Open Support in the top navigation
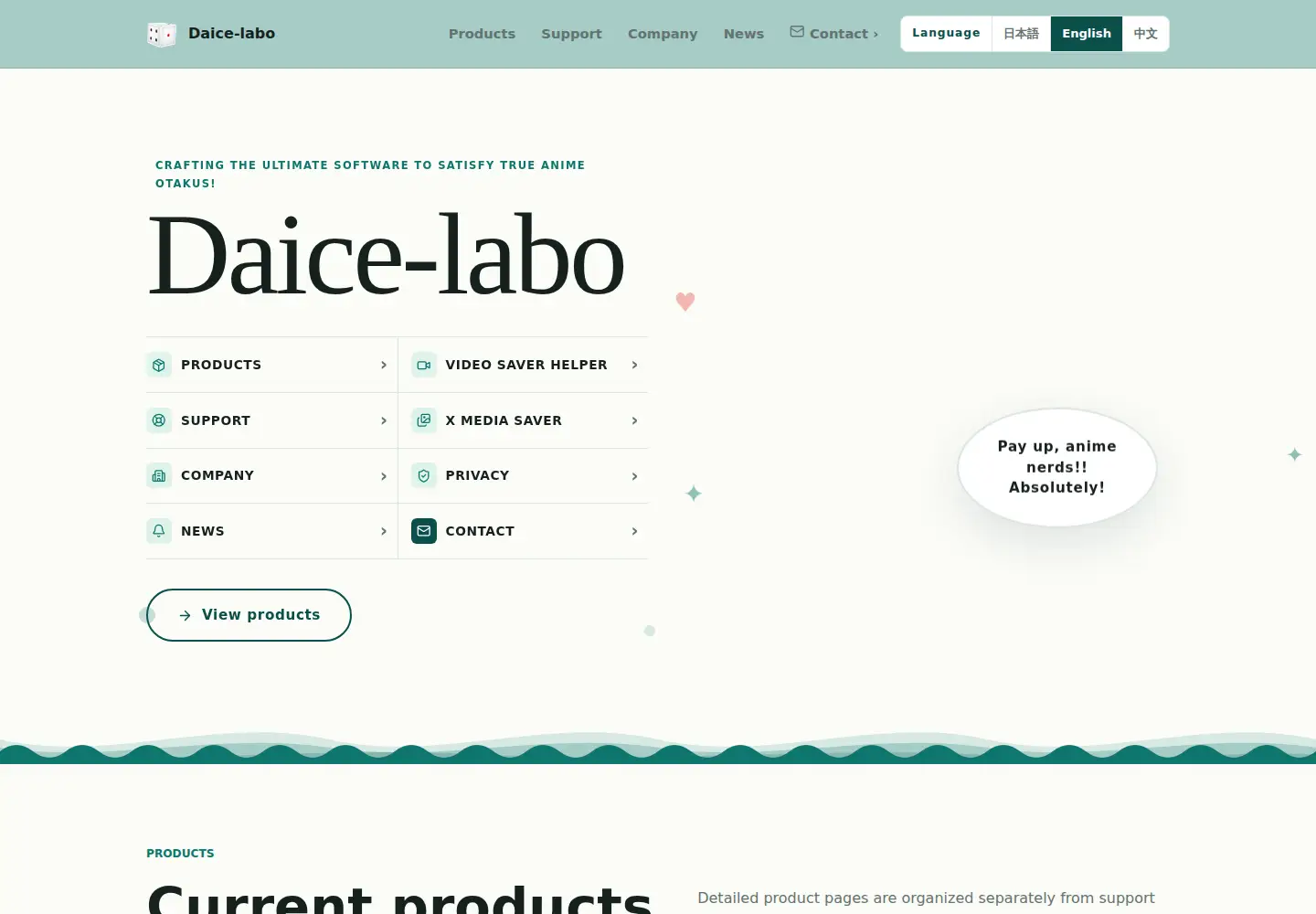 [571, 34]
